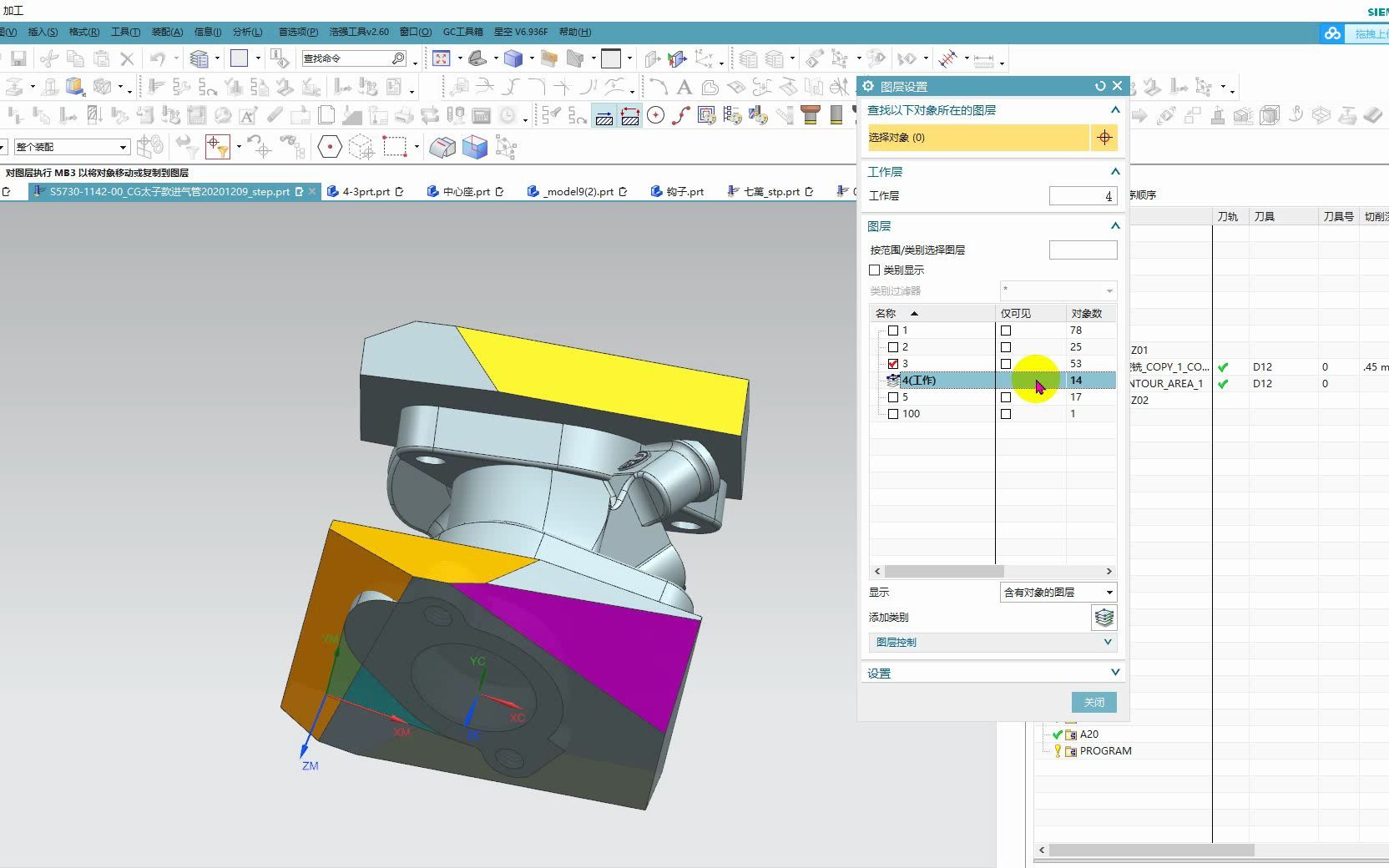Viewport: 1389px width, 868px height.
Task: Click the Copy icon in the toolbar
Action: tap(75, 58)
